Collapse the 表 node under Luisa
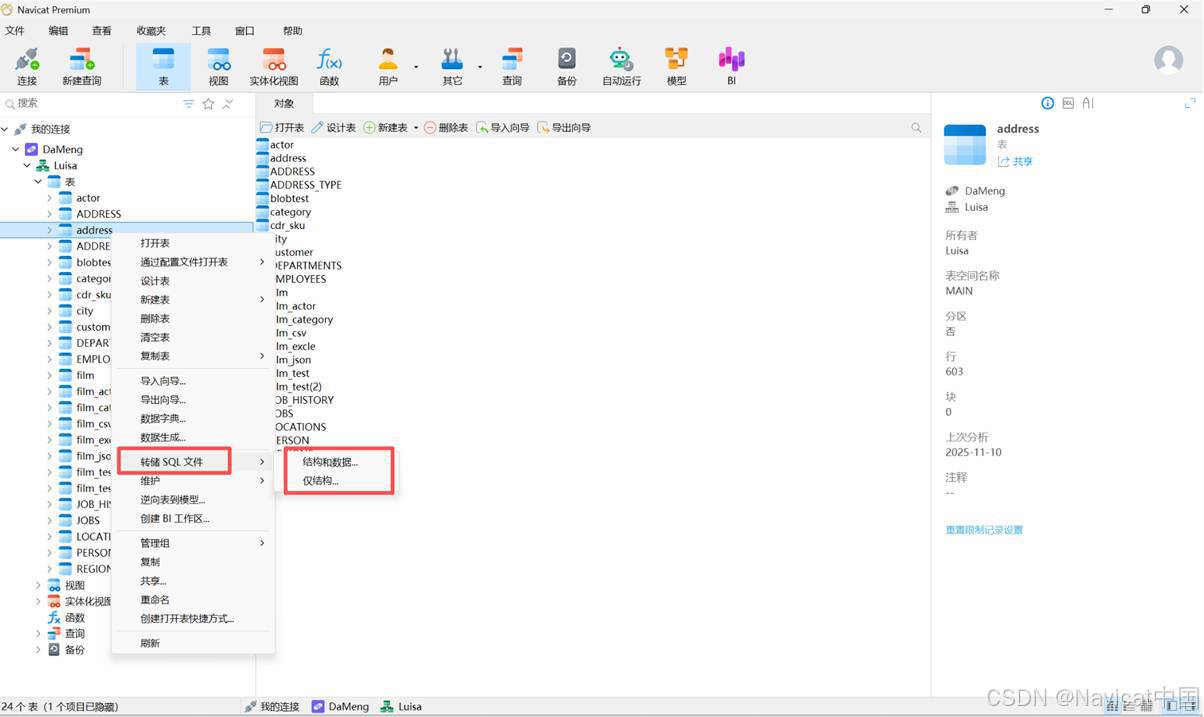The image size is (1204, 717). (39, 182)
